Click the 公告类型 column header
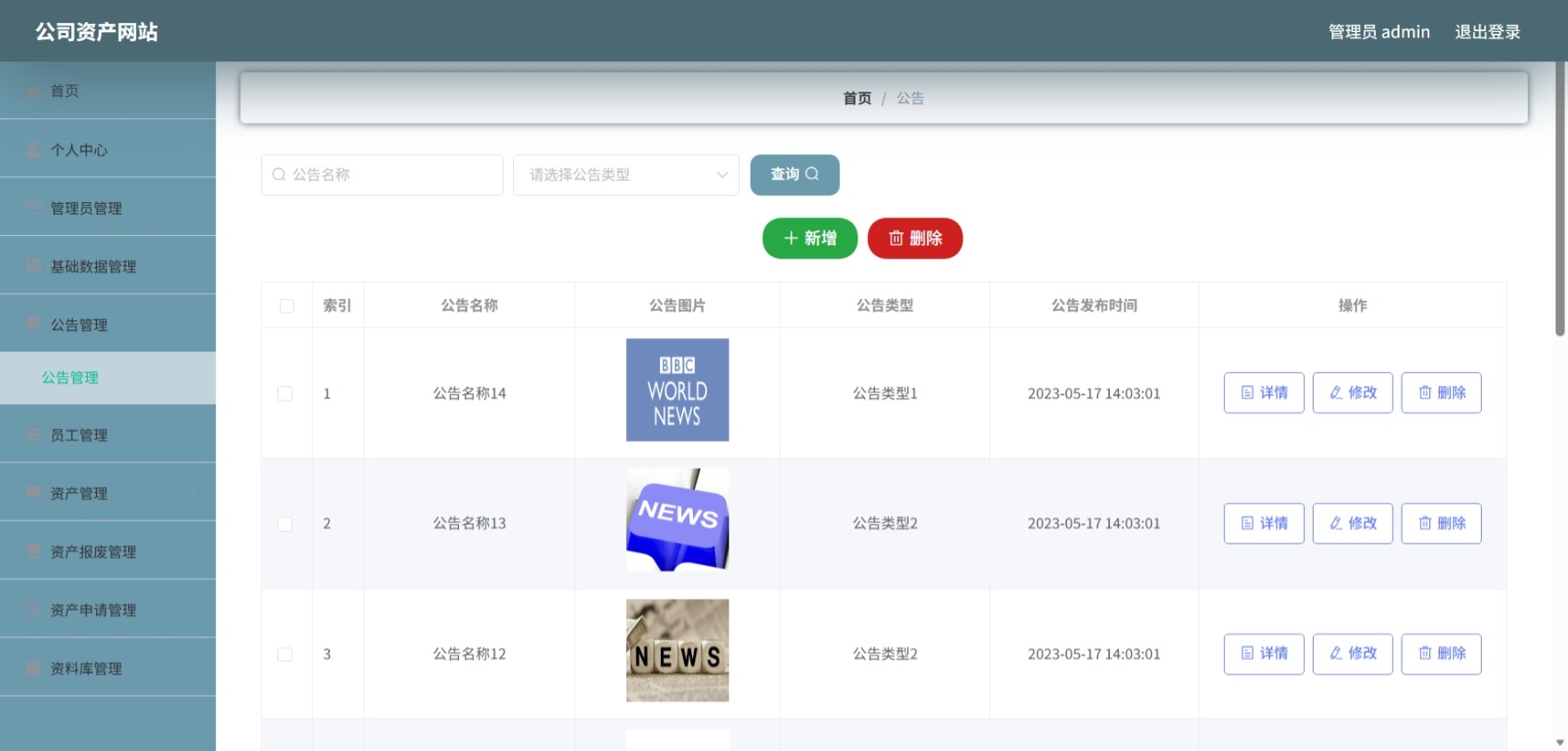This screenshot has height=751, width=1568. point(885,305)
